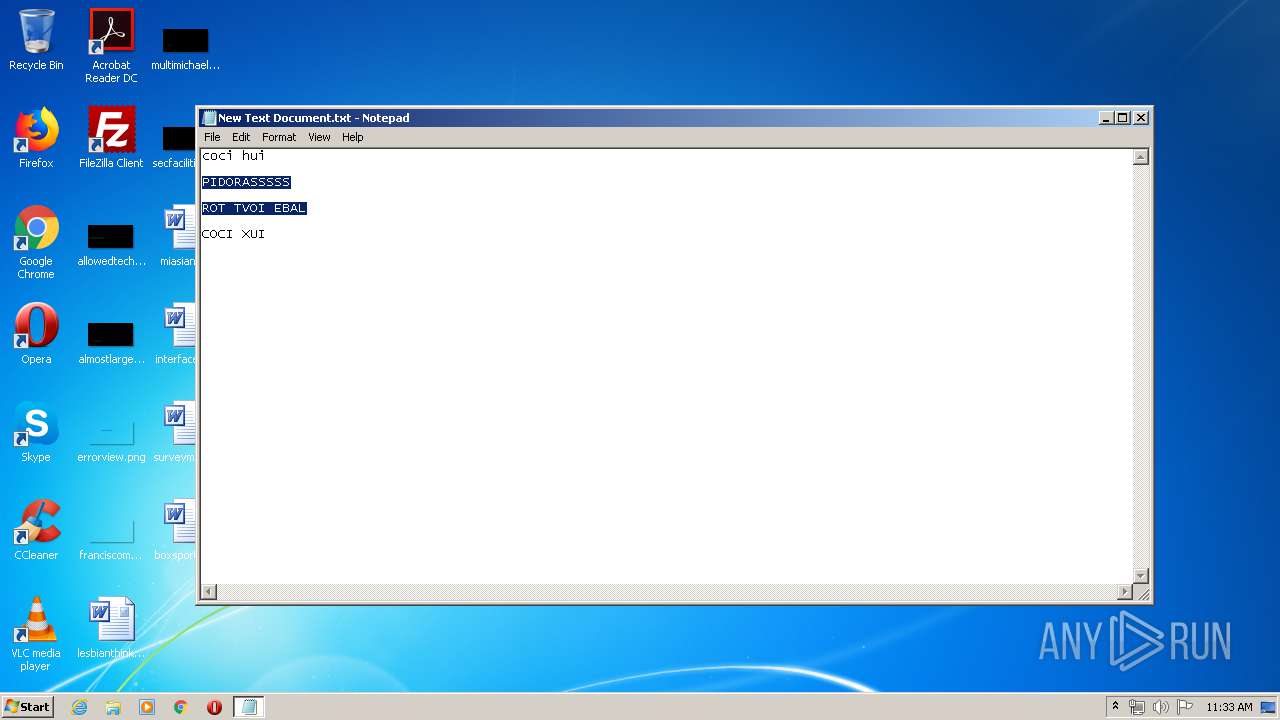Viewport: 1280px width, 720px height.
Task: Click the taskbar clock showing 11:33 AM
Action: pos(1229,707)
